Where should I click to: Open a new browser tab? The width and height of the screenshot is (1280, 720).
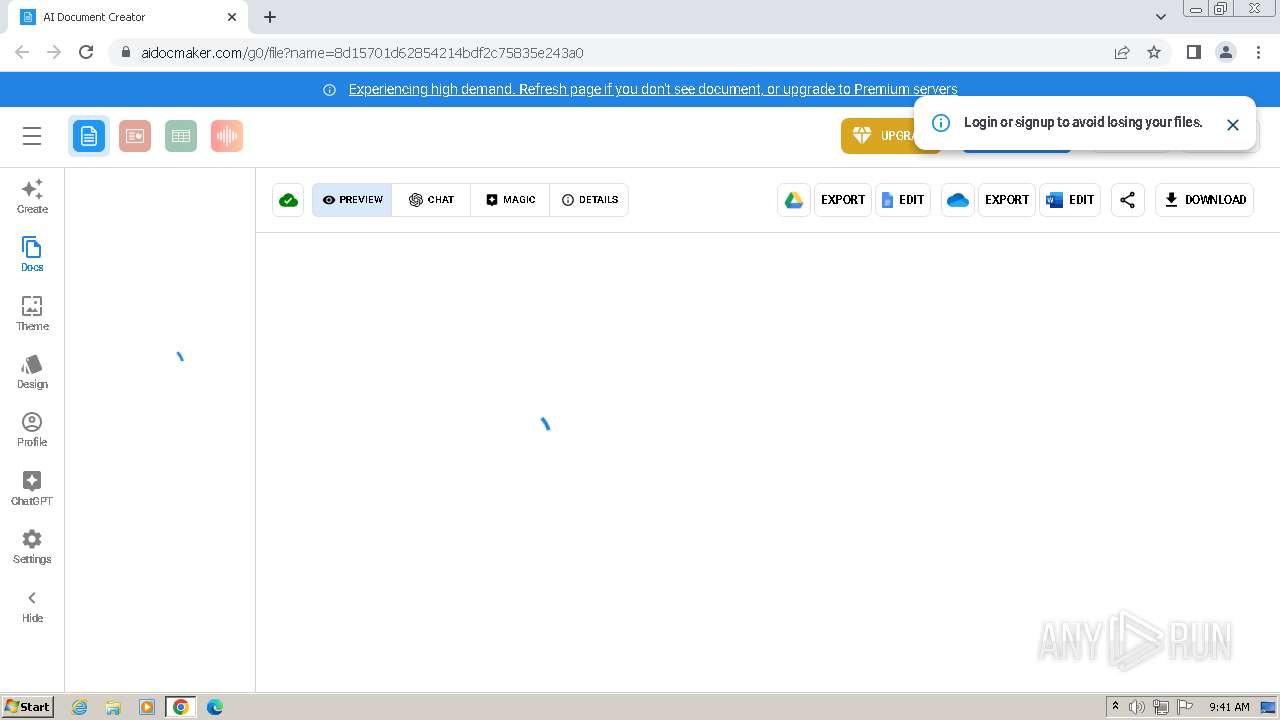(x=270, y=17)
